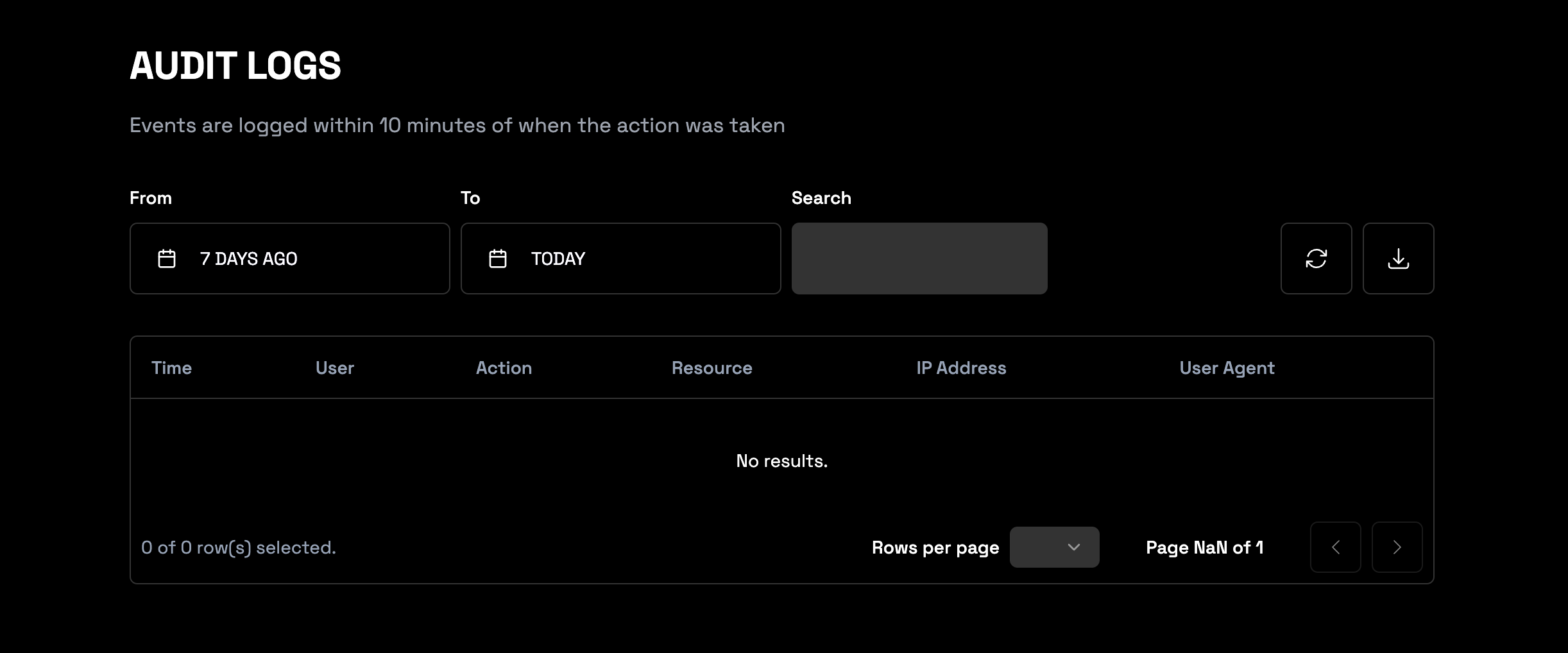
Task: Select the Action column header
Action: [x=504, y=367]
